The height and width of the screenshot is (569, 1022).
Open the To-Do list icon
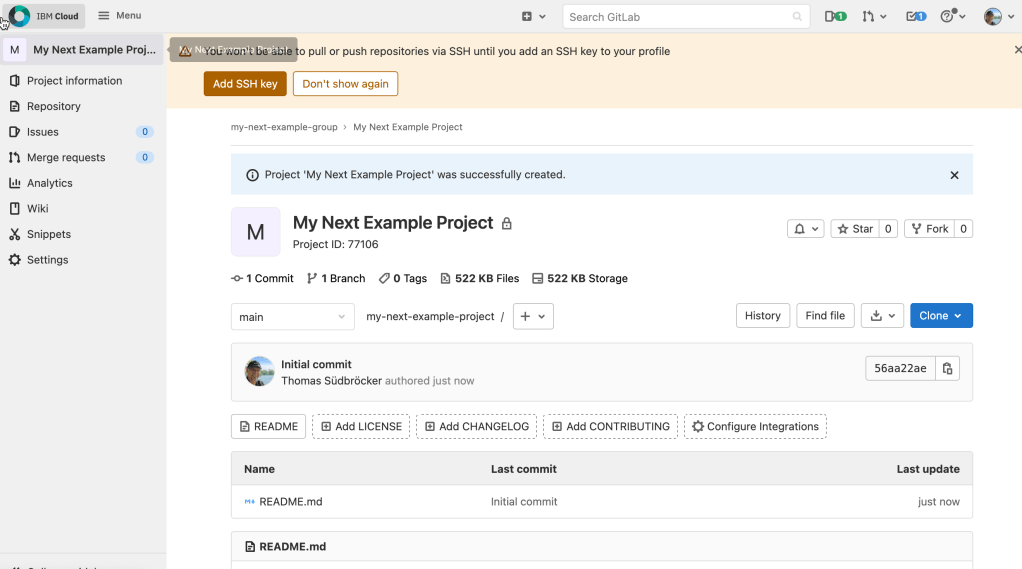click(915, 16)
